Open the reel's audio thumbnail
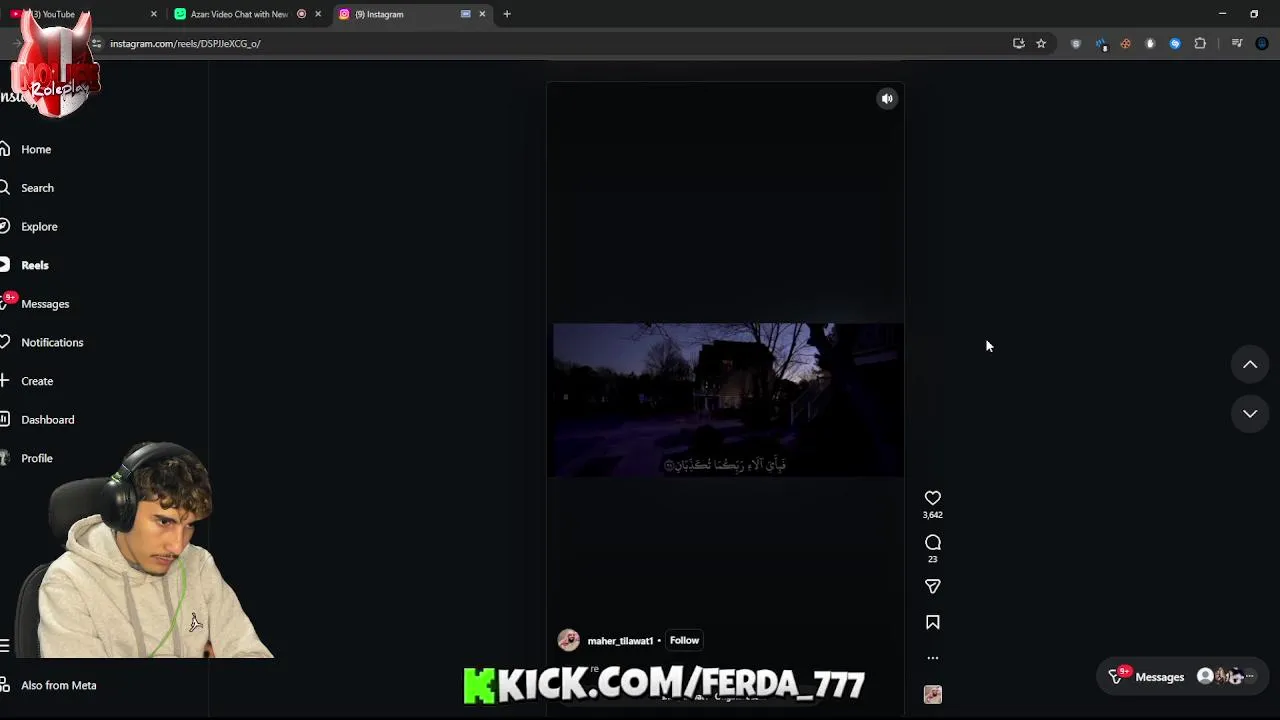The width and height of the screenshot is (1280, 720). [932, 694]
